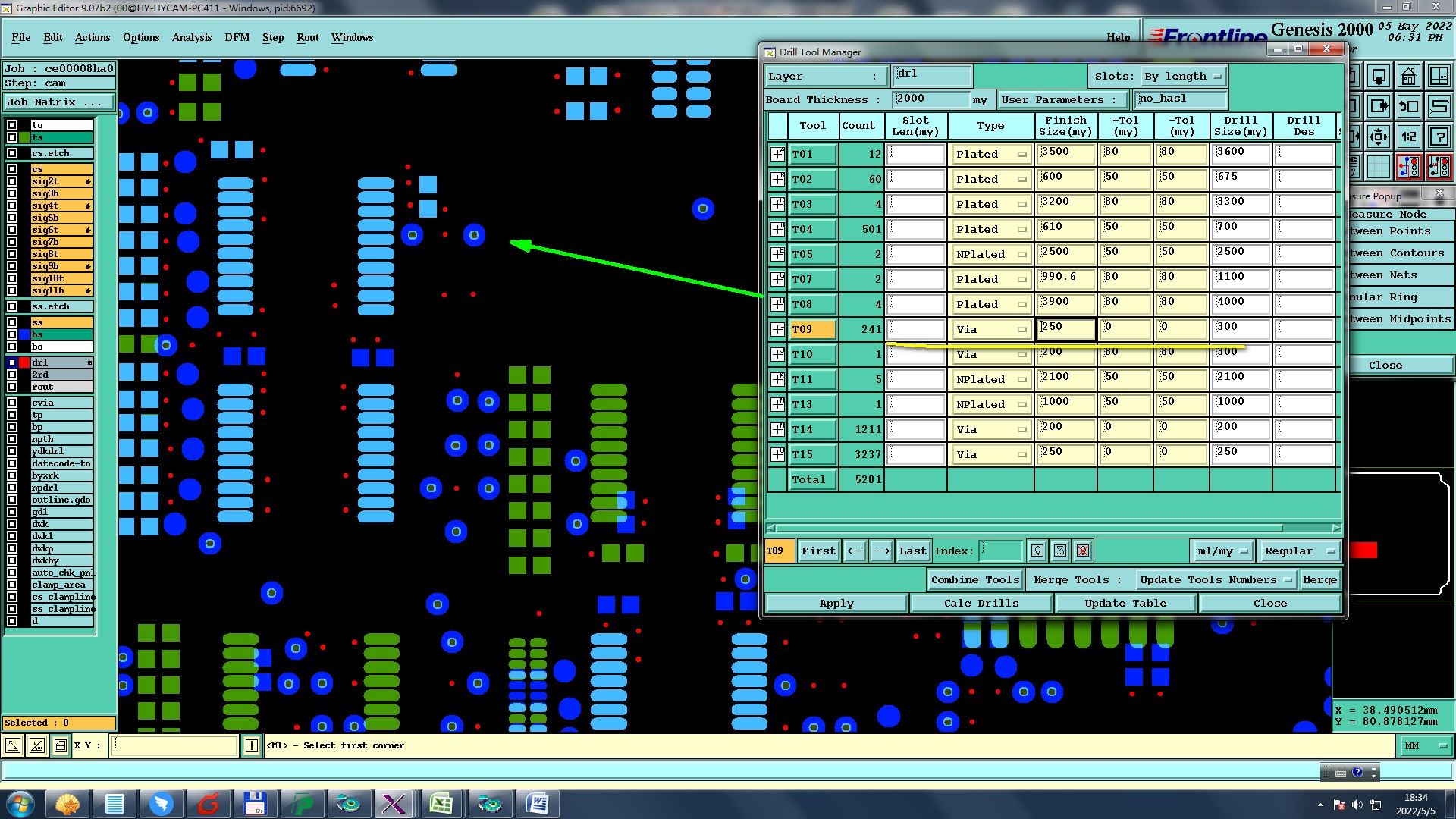This screenshot has height=819, width=1456.
Task: Click the home view icon
Action: click(1408, 77)
